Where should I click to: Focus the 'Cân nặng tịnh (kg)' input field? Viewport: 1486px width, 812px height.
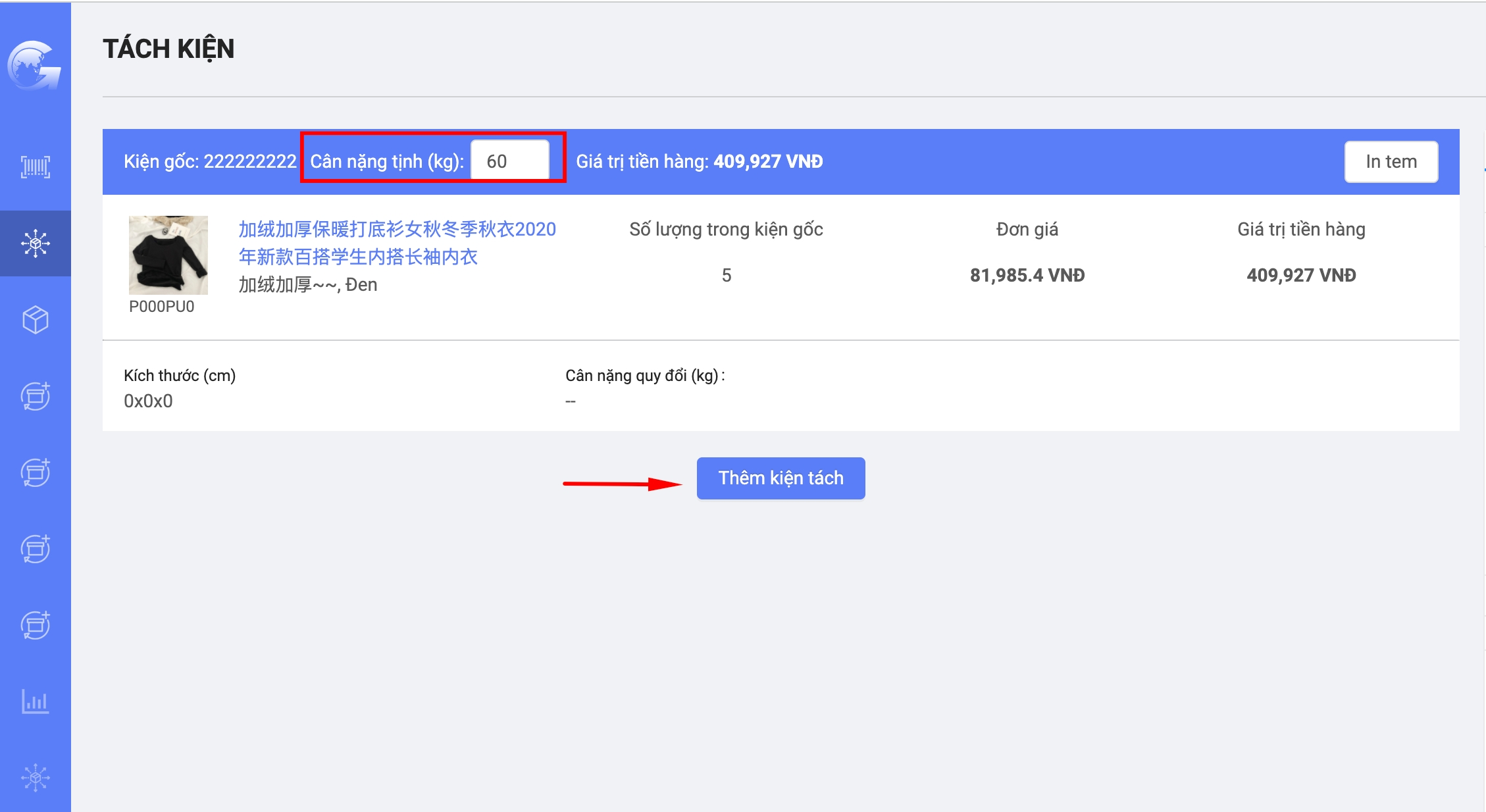[510, 161]
